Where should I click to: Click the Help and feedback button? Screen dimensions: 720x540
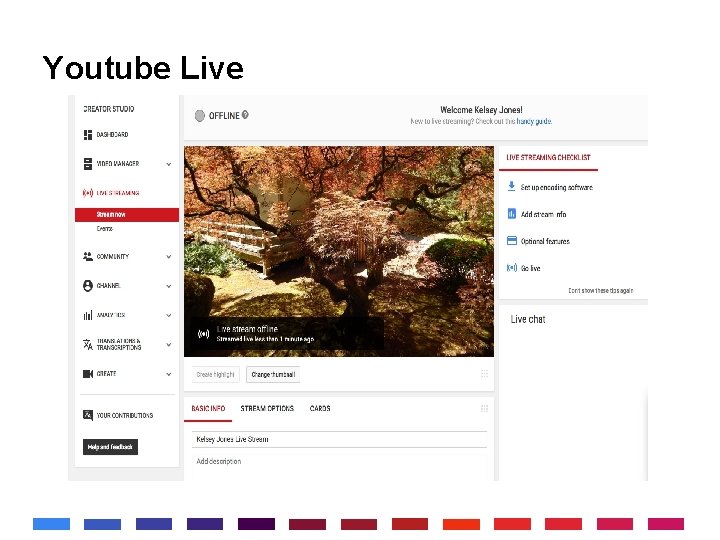tap(110, 447)
